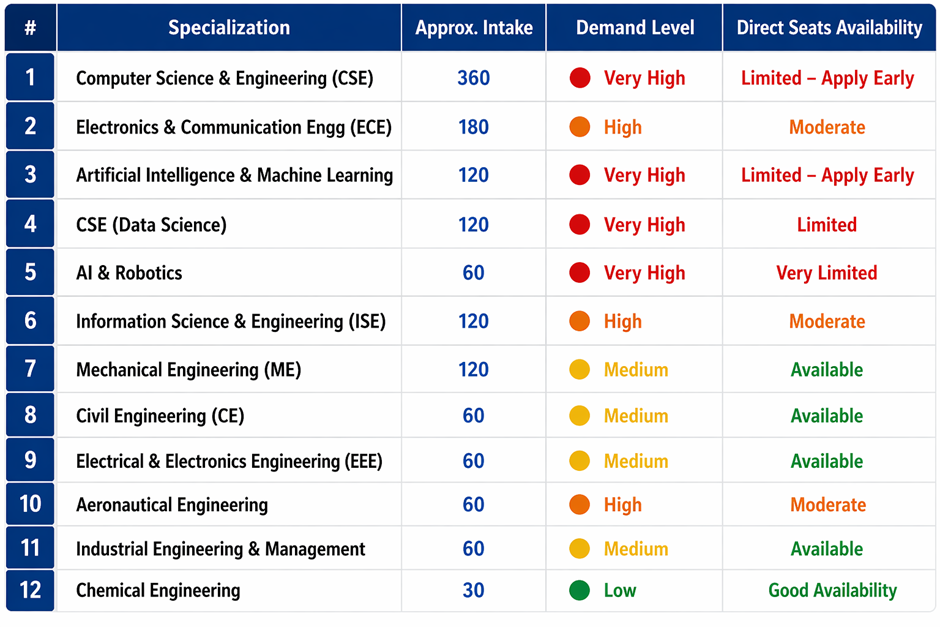Click the yellow dot in Civil Engineering row
The width and height of the screenshot is (940, 627).
[x=579, y=416]
